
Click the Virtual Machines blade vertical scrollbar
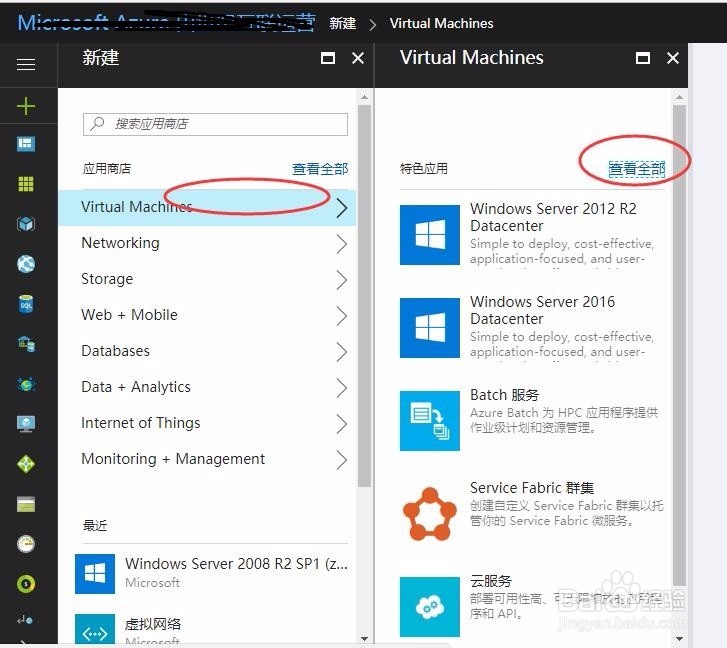click(x=679, y=345)
